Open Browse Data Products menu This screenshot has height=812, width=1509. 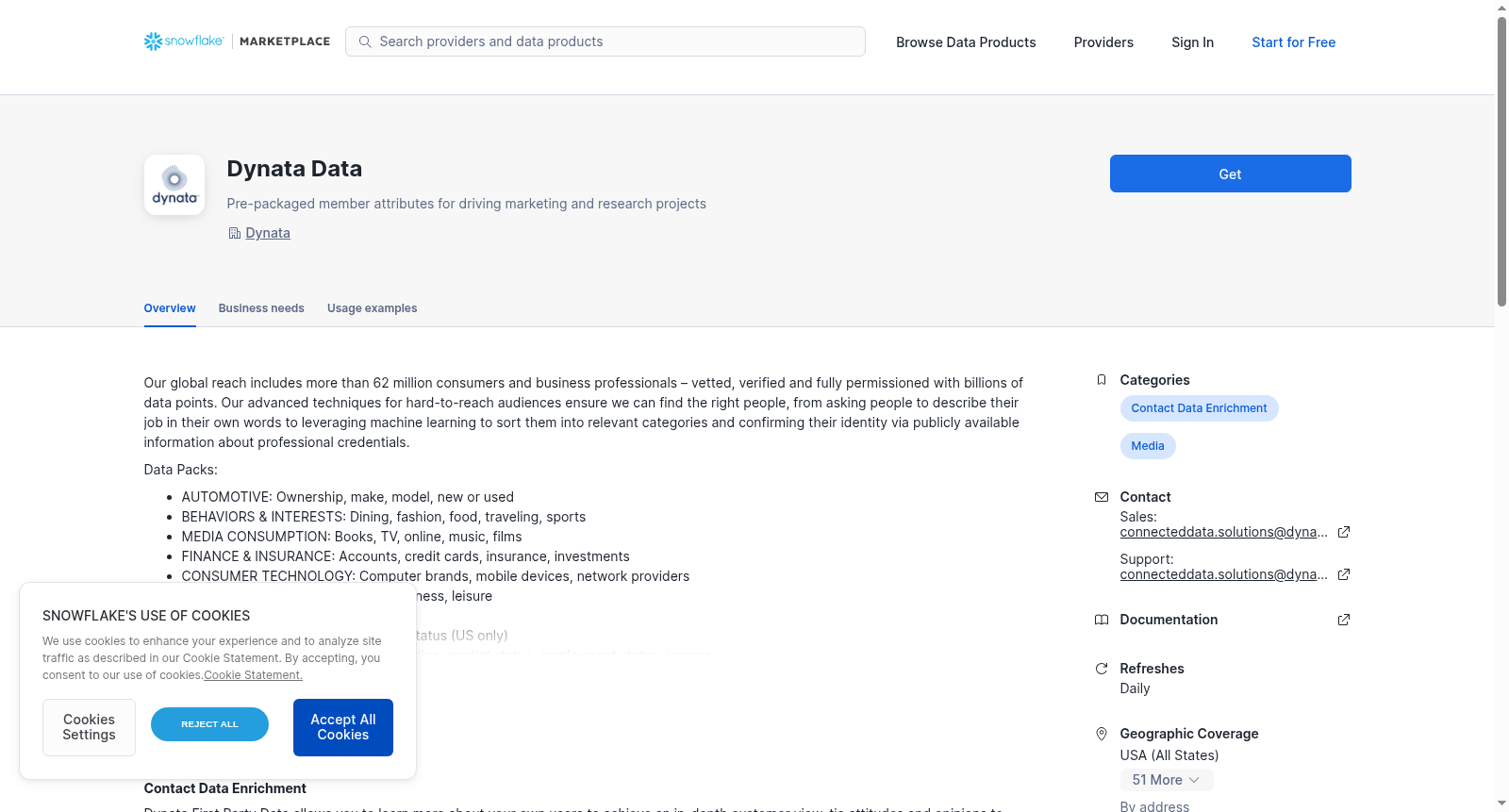tap(966, 42)
